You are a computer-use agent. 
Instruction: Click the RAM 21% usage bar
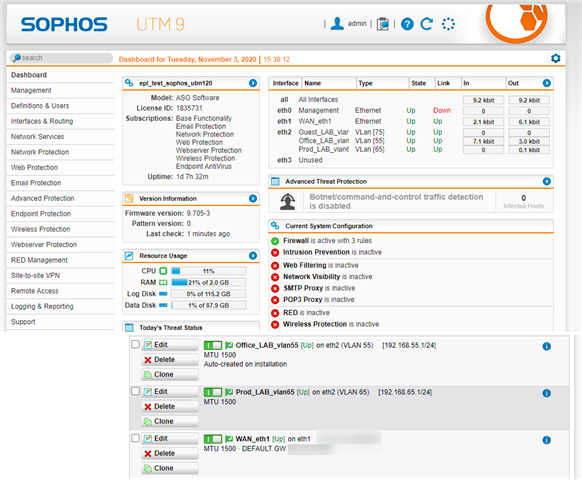click(x=209, y=283)
